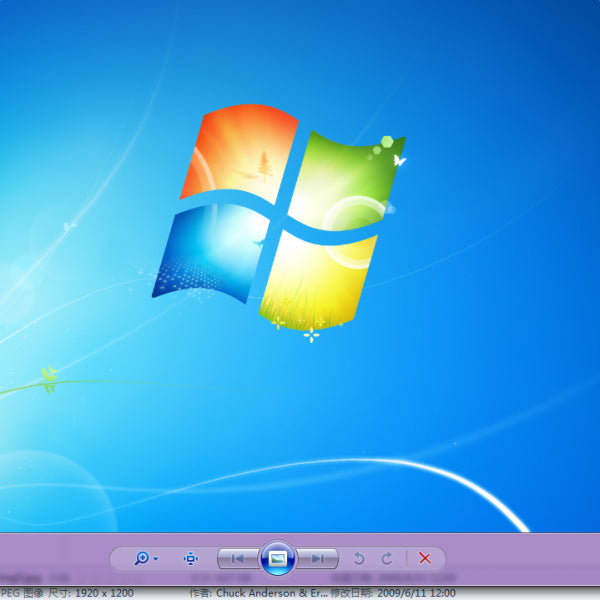Click the white butterfly beside green pane

click(399, 160)
